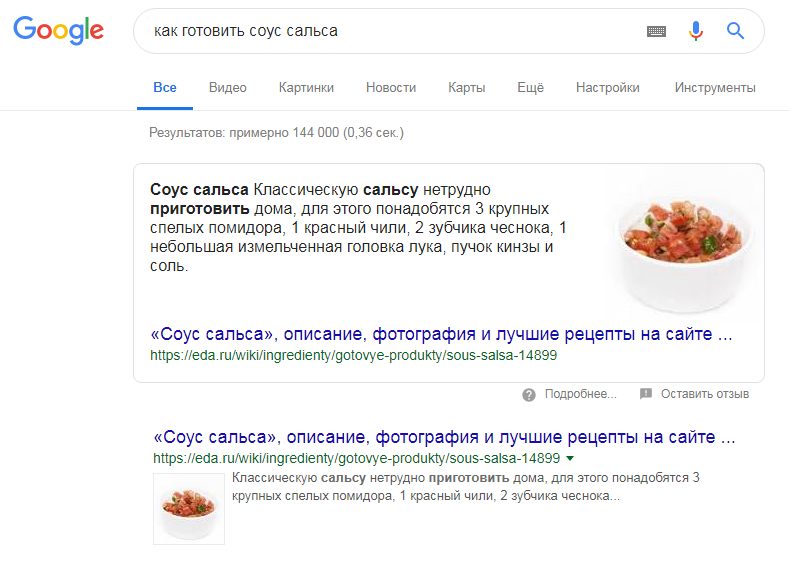The height and width of the screenshot is (565, 789).
Task: Switch to the Видео tab
Action: pyautogui.click(x=228, y=88)
